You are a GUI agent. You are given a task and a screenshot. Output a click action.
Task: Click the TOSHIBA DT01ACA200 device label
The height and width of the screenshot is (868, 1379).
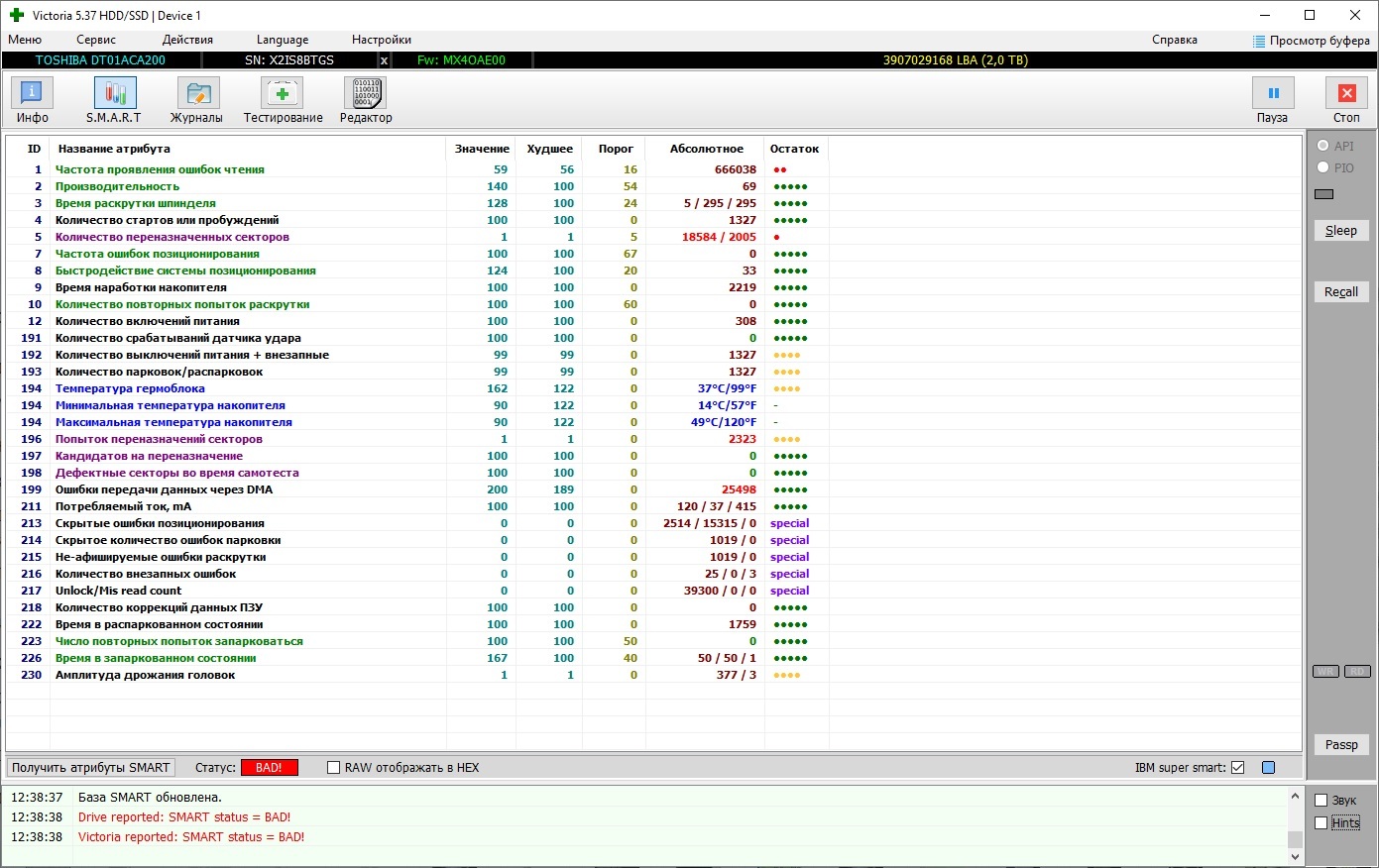[100, 60]
